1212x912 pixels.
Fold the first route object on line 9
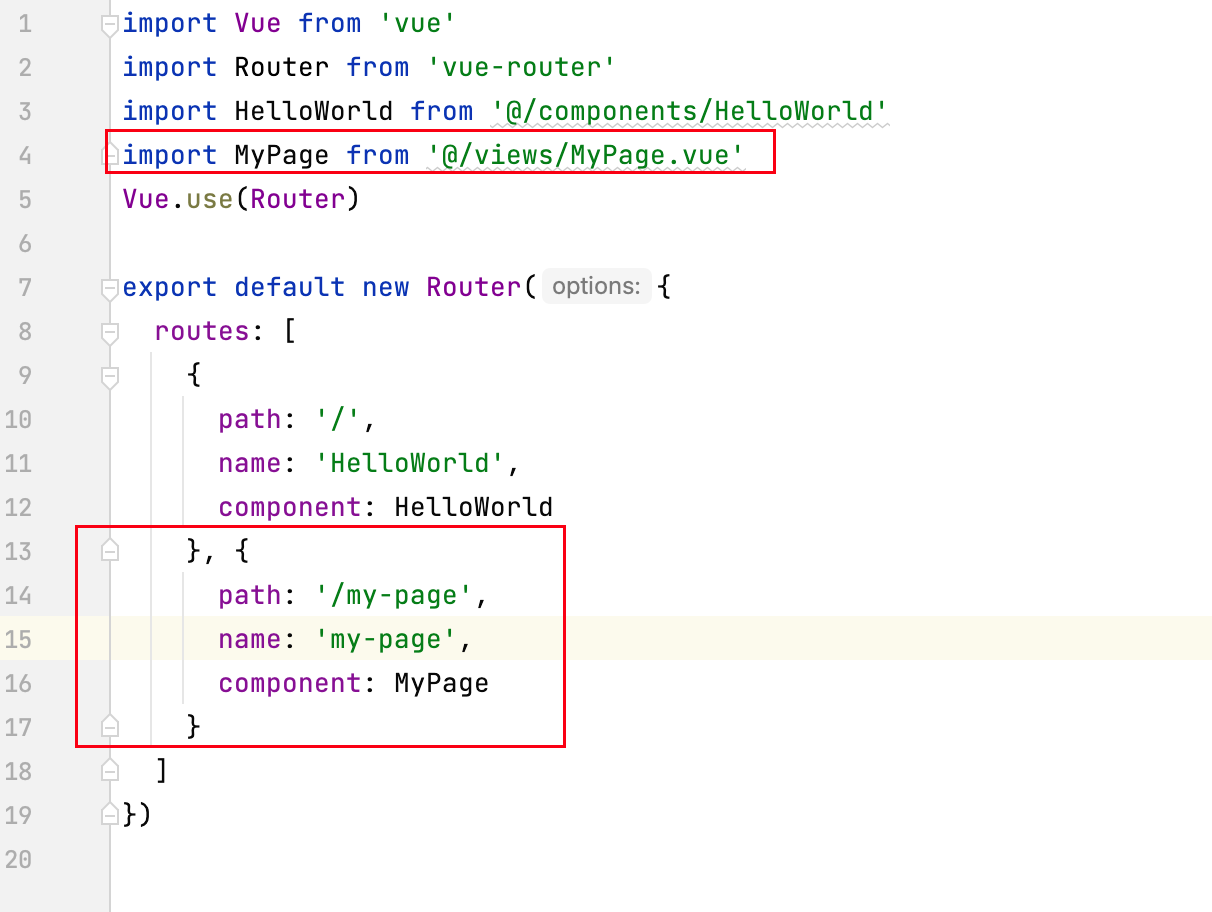pos(110,376)
